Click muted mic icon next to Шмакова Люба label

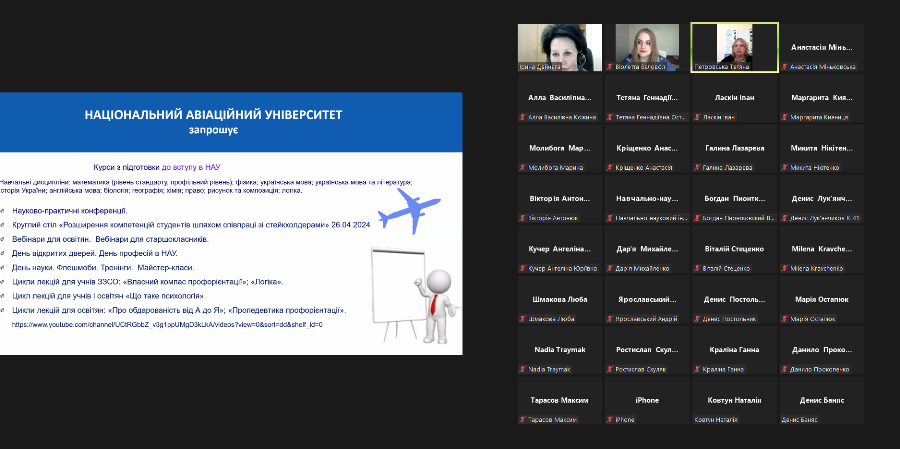pyautogui.click(x=523, y=319)
